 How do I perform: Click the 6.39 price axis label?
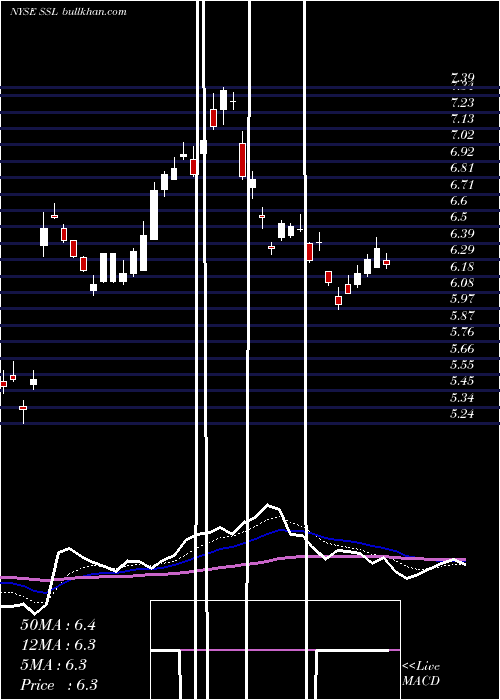[x=462, y=234]
